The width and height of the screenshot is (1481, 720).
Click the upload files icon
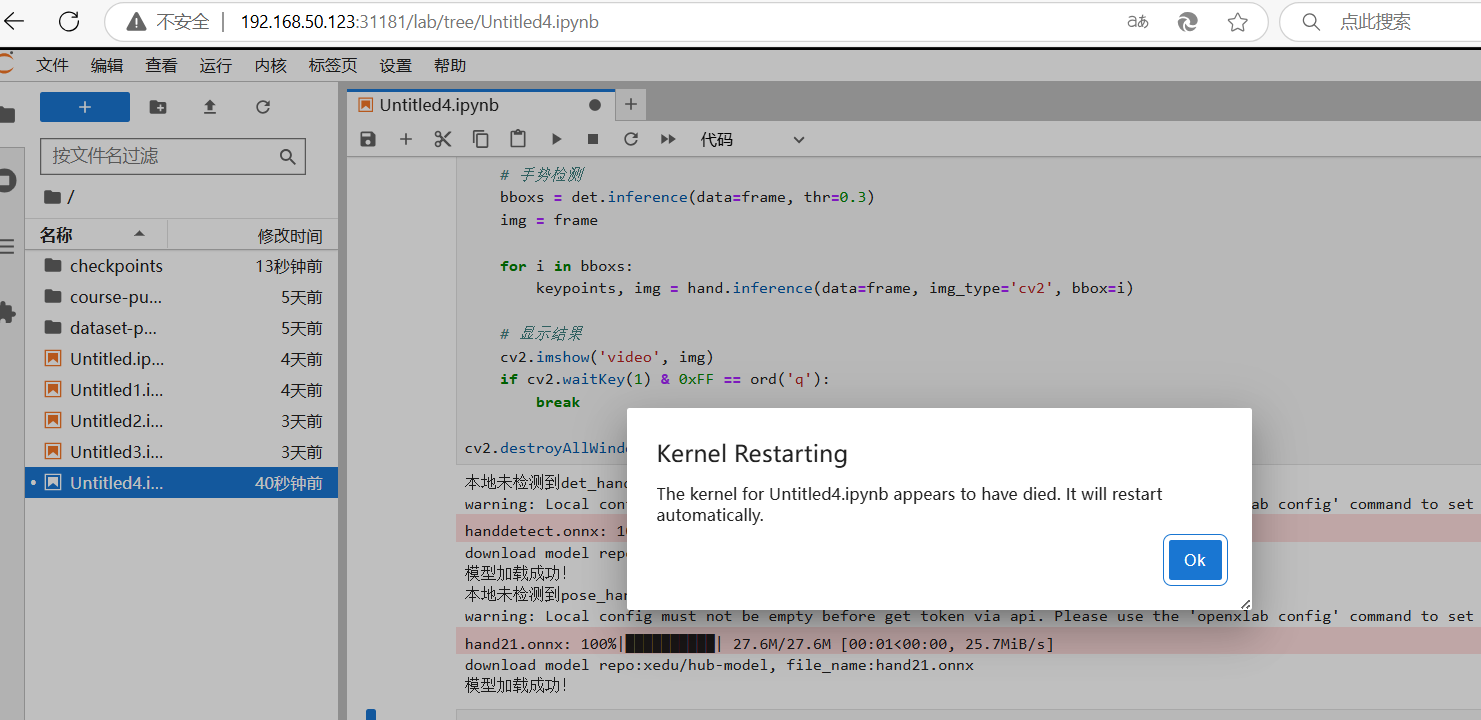(210, 107)
